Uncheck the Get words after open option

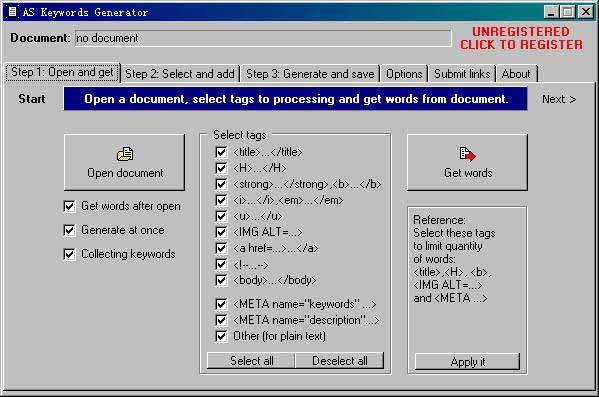pos(69,206)
